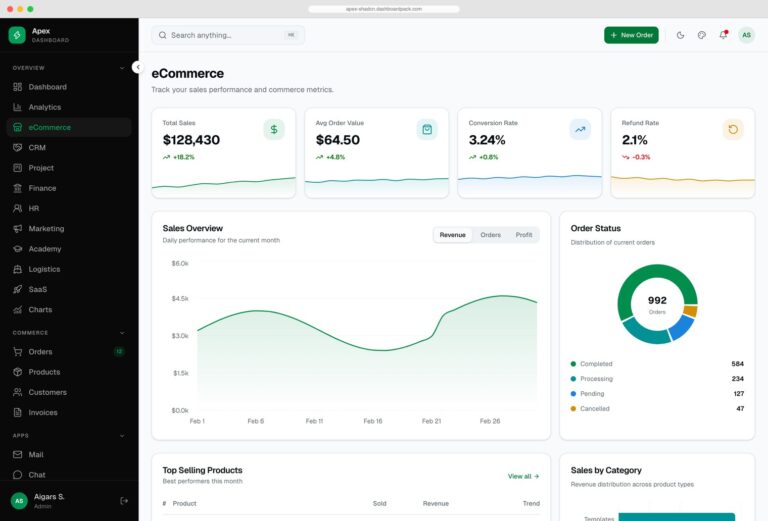Click the 2.1% refund rate value

634,140
